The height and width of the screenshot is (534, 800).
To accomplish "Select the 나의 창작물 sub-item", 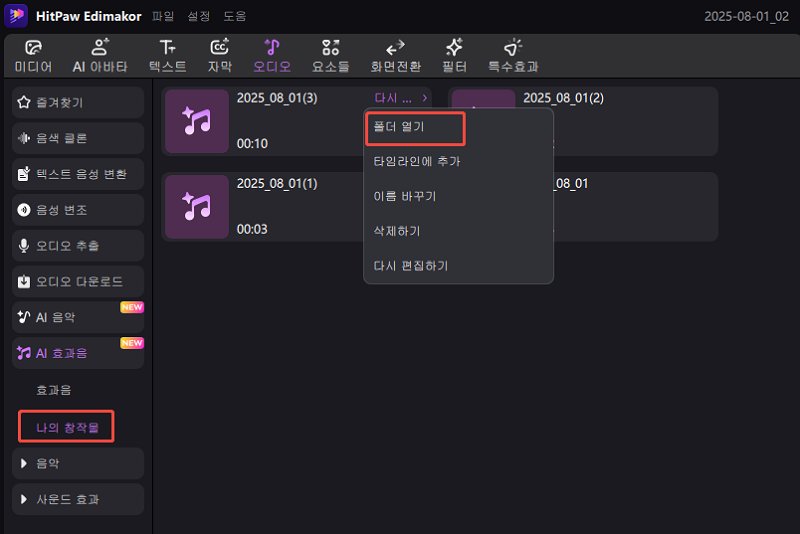I will [67, 427].
